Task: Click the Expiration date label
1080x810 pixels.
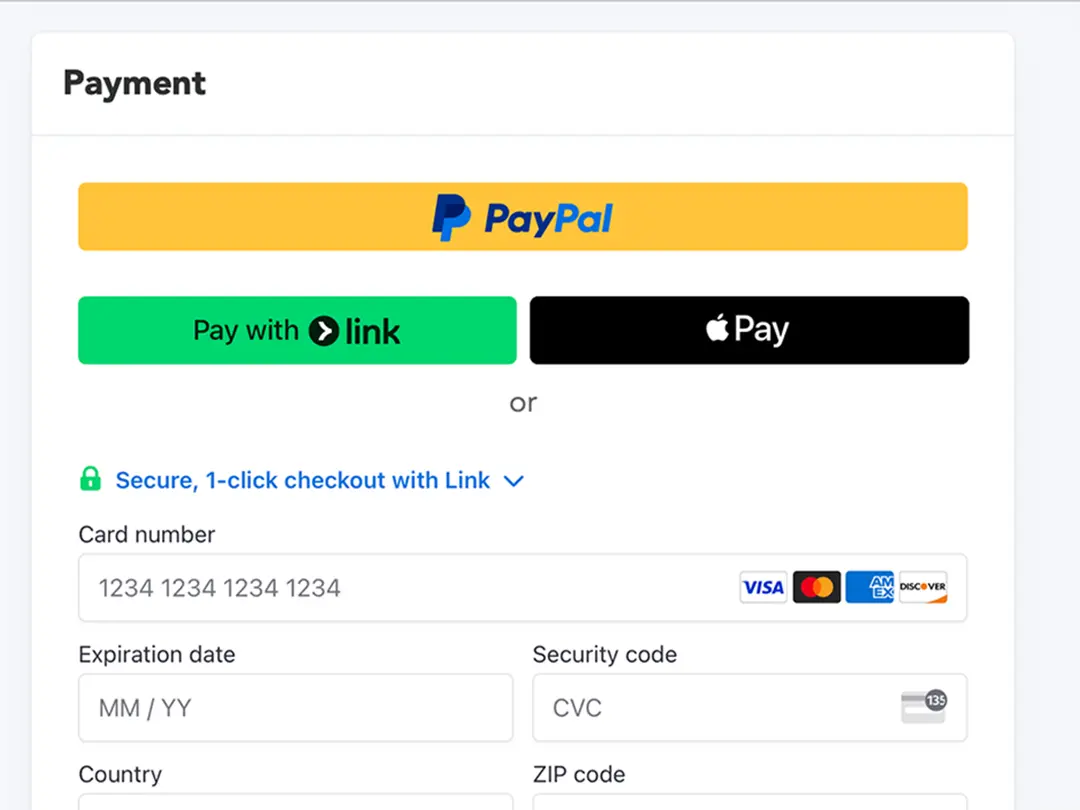Action: click(157, 655)
